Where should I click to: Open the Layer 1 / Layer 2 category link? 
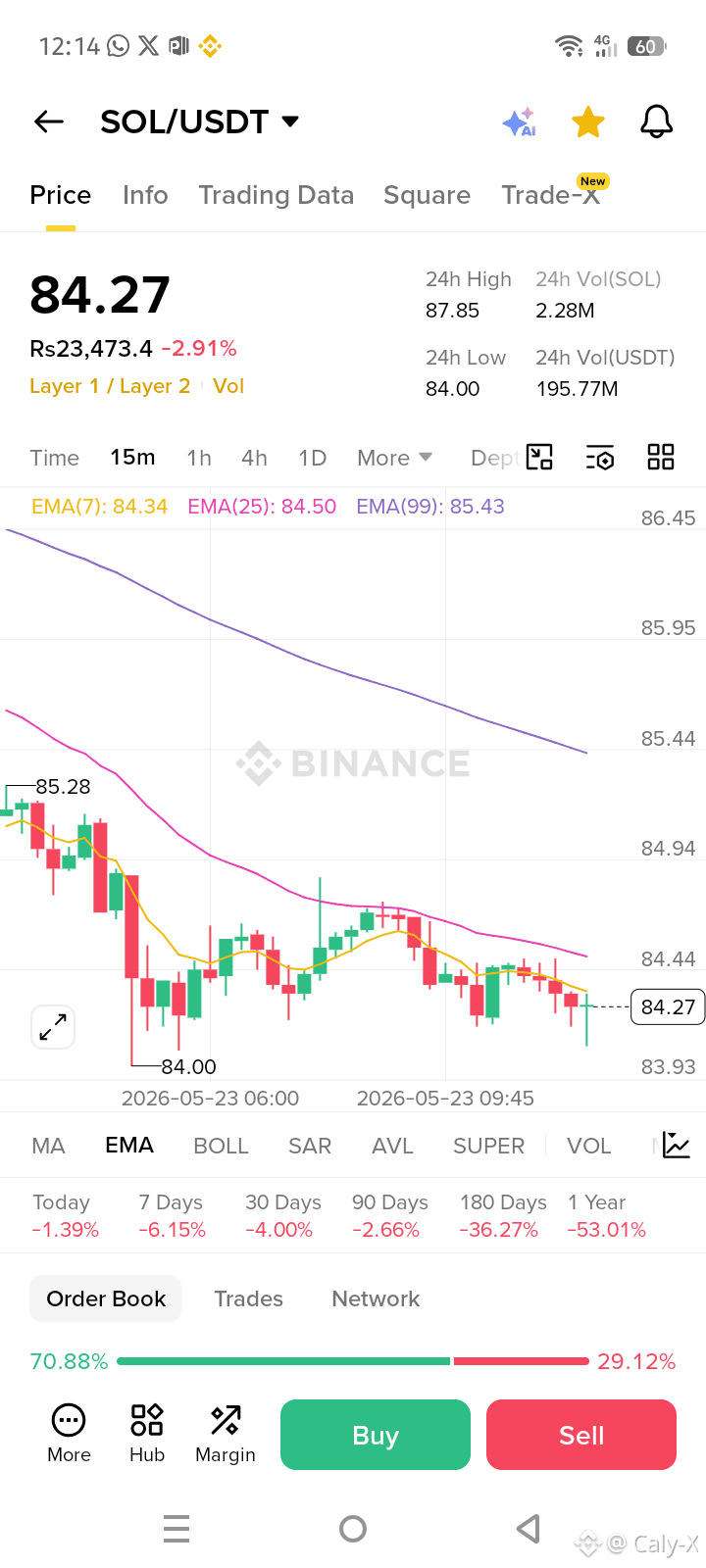(x=110, y=386)
